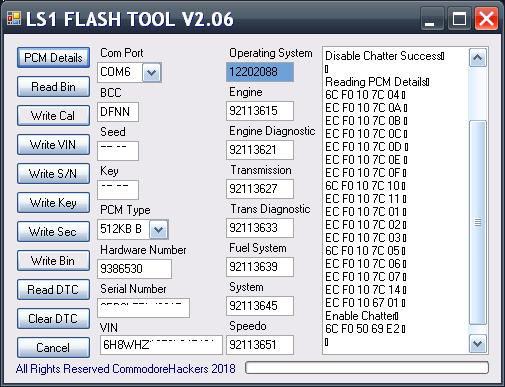The image size is (505, 387).
Task: Click the PCM Details button
Action: point(53,58)
